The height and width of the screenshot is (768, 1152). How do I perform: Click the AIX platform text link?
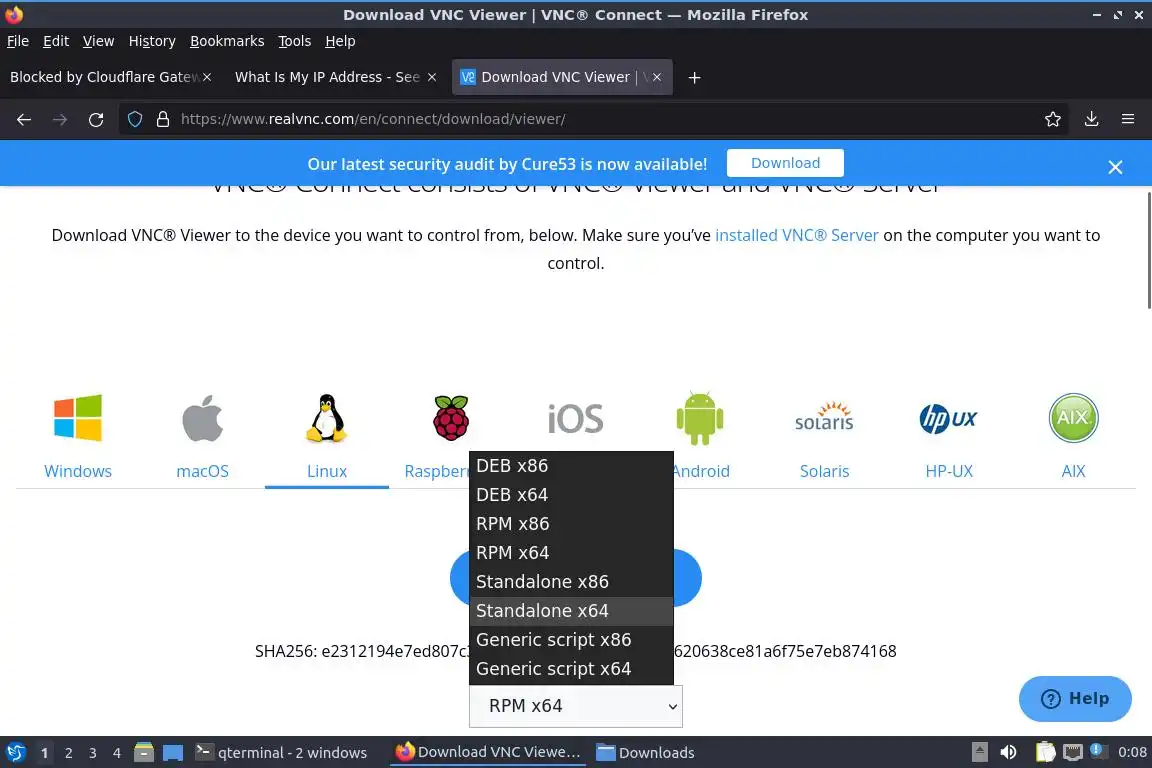click(1073, 471)
